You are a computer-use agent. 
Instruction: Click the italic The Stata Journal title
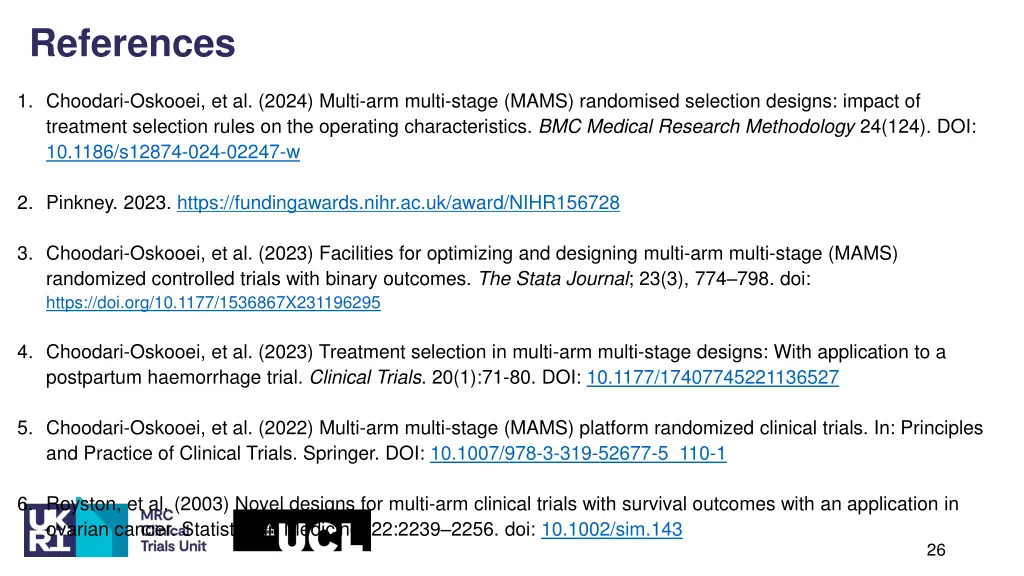554,279
